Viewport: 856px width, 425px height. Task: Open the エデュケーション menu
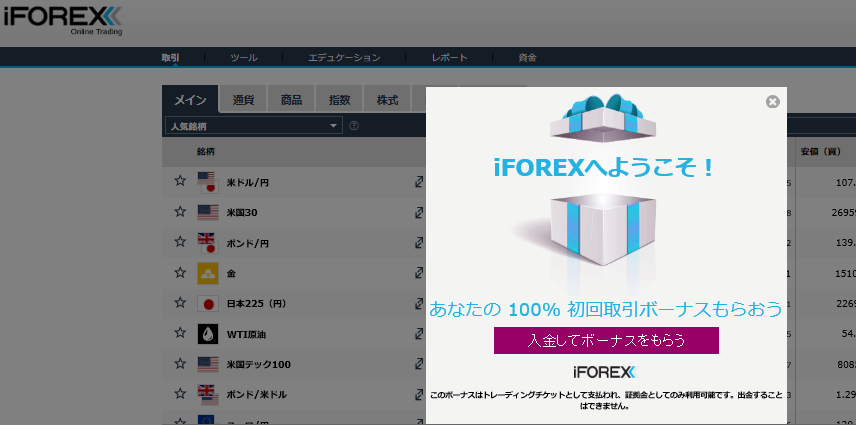point(344,57)
